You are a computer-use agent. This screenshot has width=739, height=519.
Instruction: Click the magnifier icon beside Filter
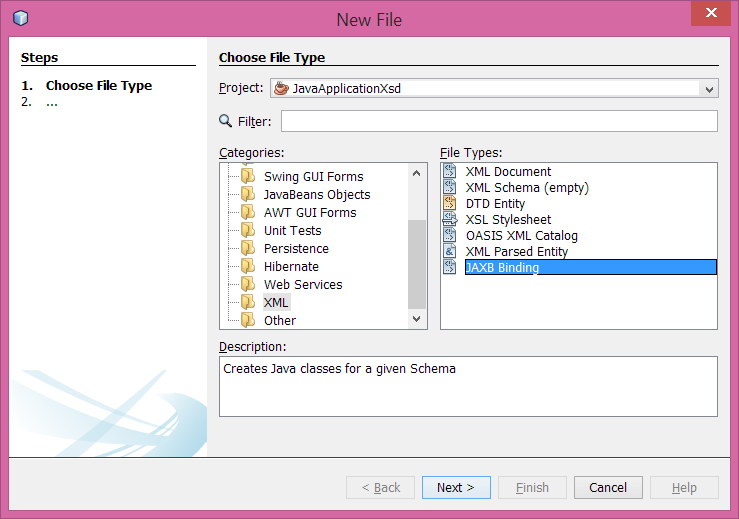(226, 121)
